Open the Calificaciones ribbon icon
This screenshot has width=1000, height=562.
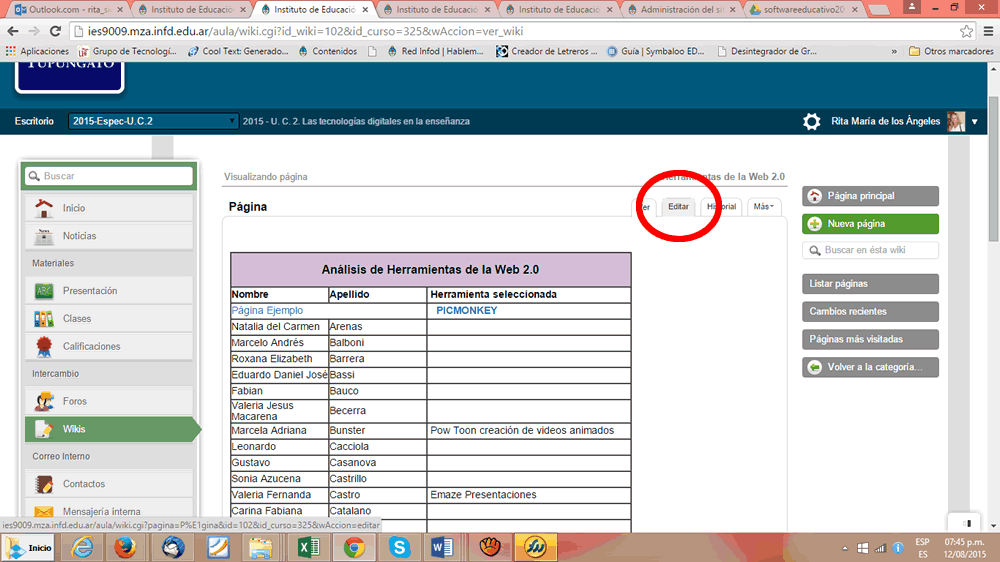[43, 346]
